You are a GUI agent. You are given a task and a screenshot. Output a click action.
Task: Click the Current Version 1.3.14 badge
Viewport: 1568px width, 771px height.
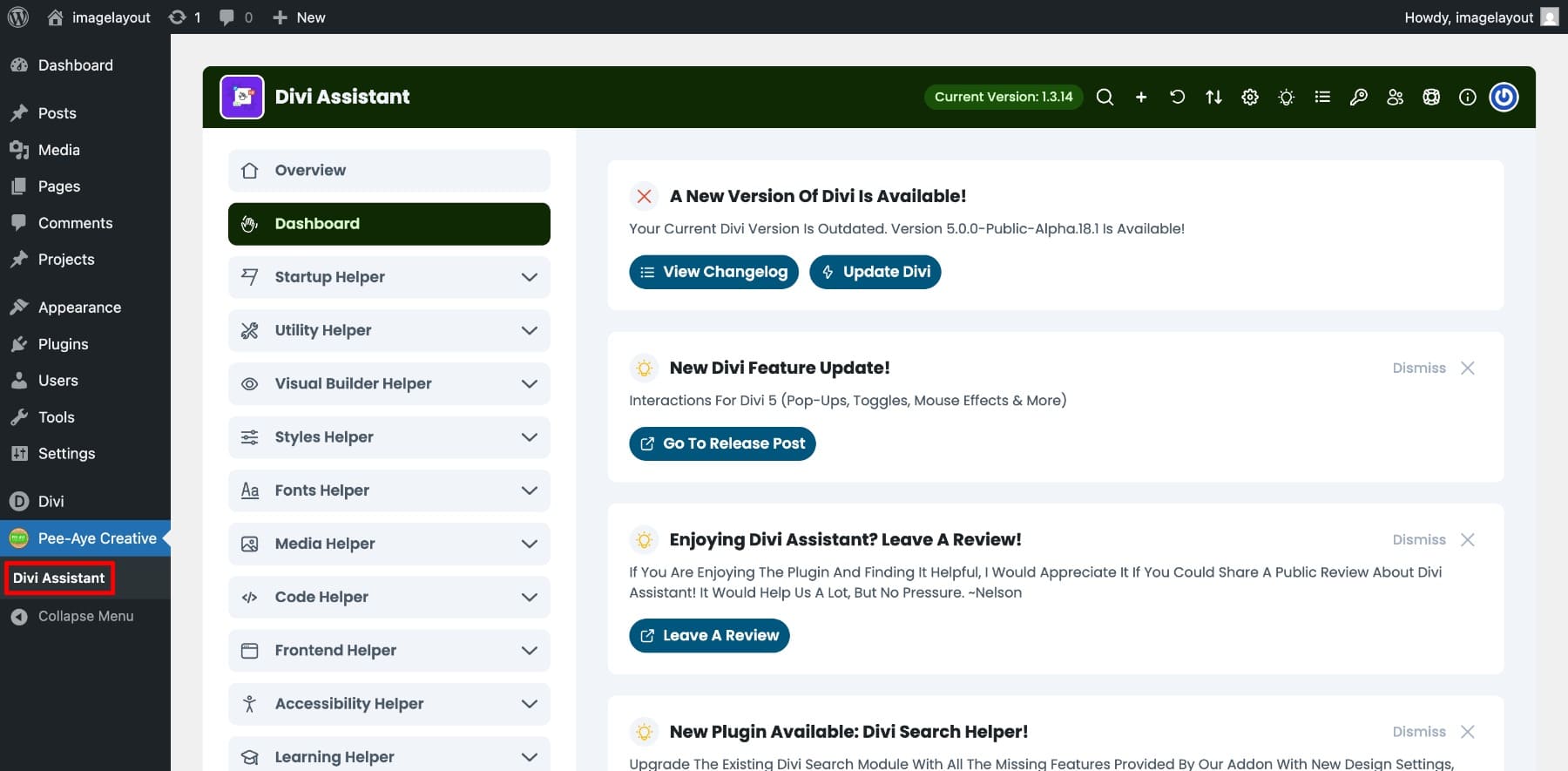(x=1004, y=97)
